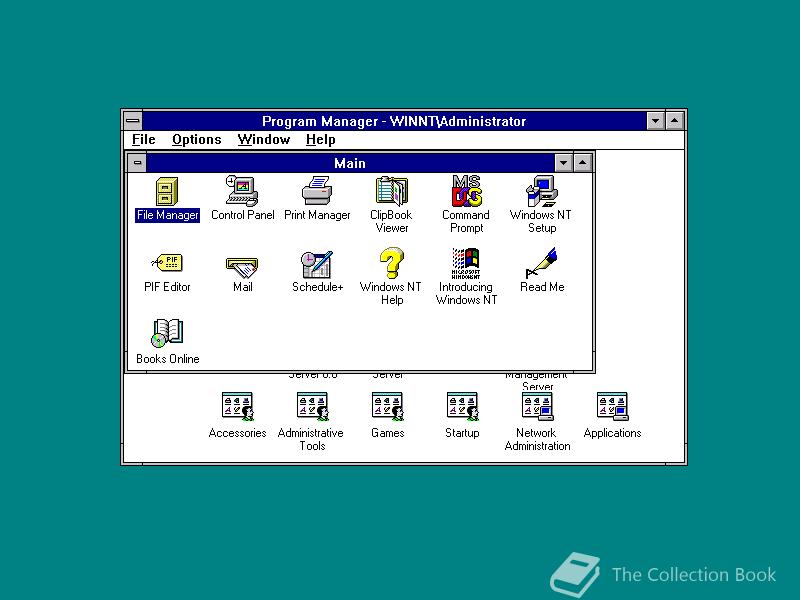This screenshot has width=800, height=600.
Task: Select the Windows NT Setup icon
Action: click(541, 191)
